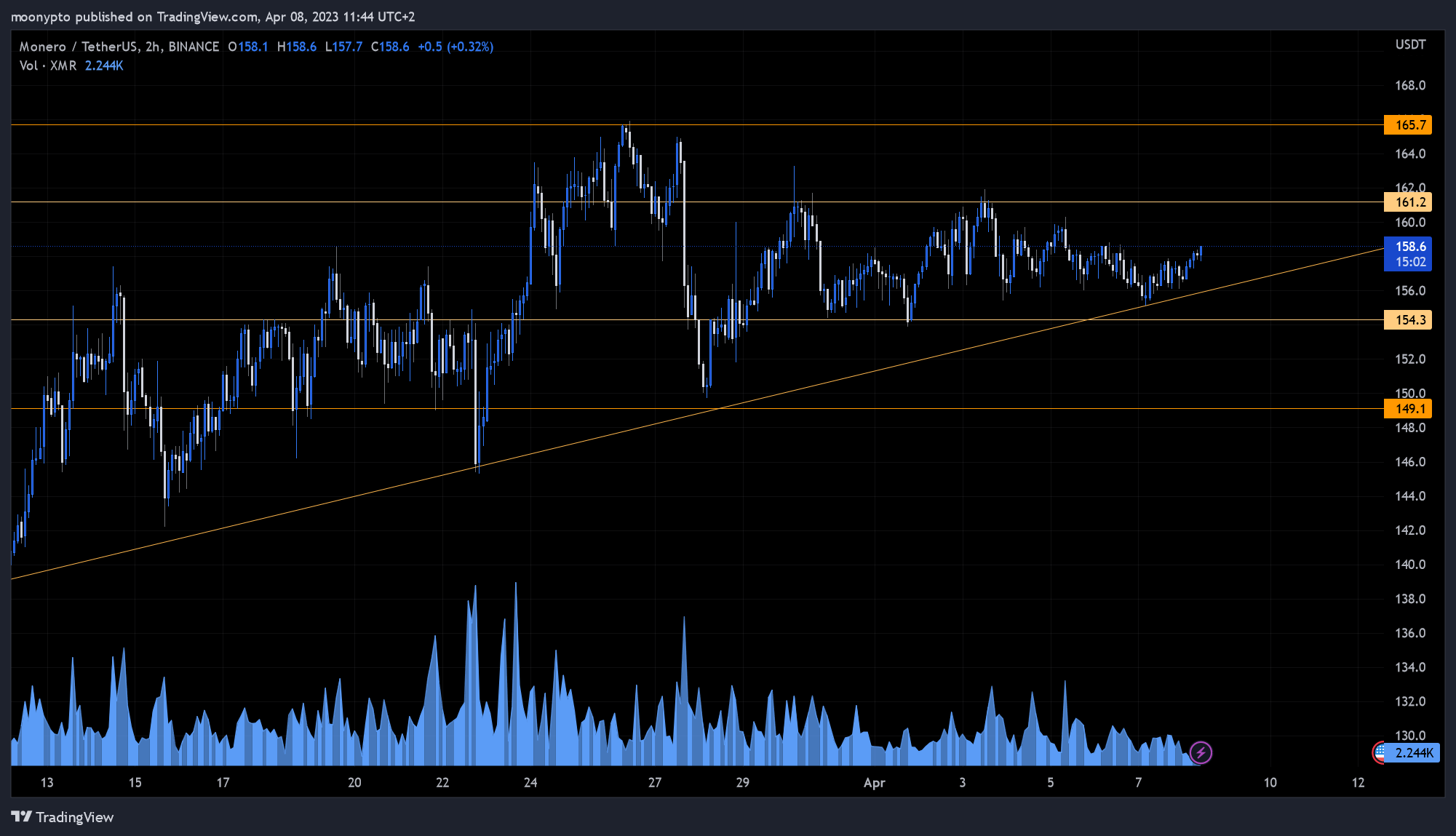Click the 168.0 price axis tick
The height and width of the screenshot is (836, 1456).
point(1410,86)
